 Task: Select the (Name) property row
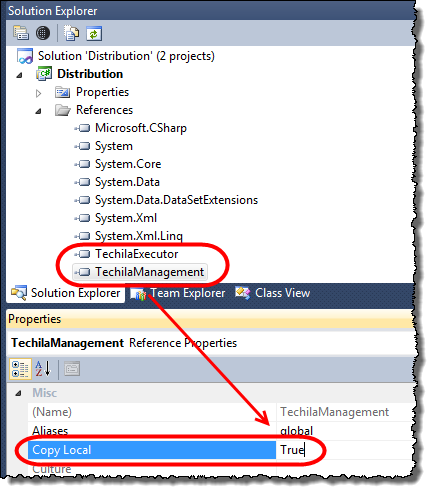pyautogui.click(x=152, y=412)
